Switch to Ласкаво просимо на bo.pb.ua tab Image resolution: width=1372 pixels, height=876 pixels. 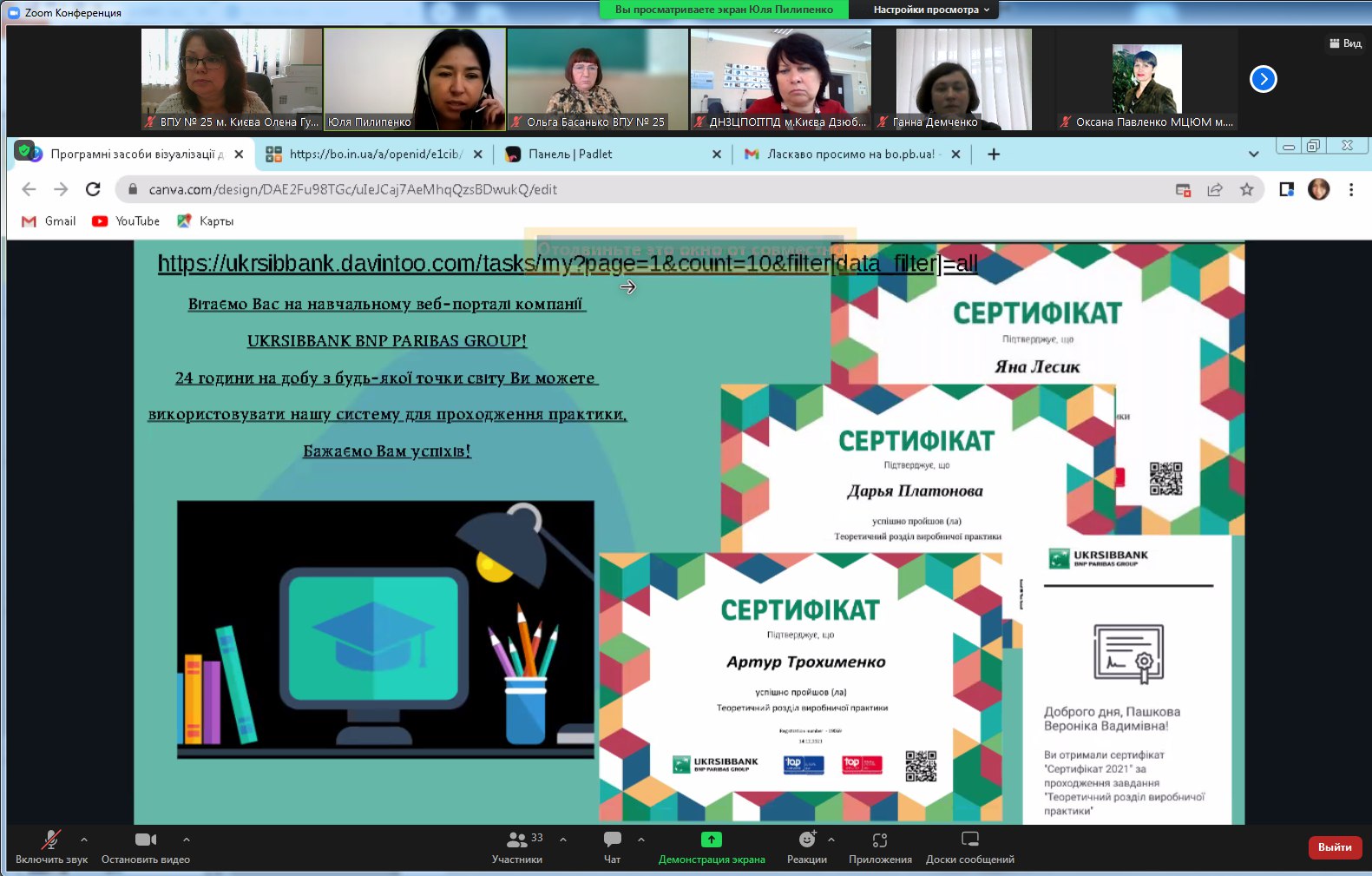pos(851,154)
